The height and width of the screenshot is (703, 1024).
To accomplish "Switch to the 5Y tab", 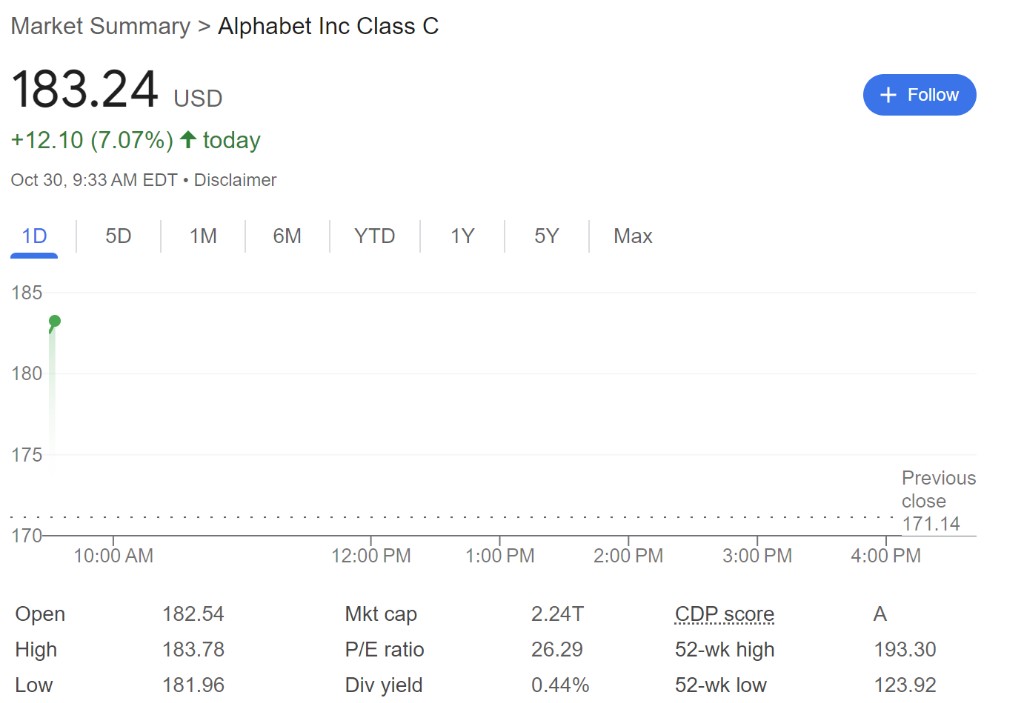I will pyautogui.click(x=546, y=237).
